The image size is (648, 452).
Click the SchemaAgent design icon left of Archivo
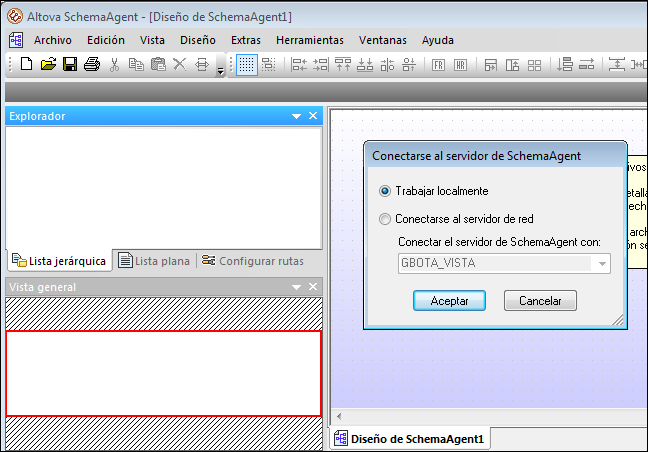click(x=16, y=40)
